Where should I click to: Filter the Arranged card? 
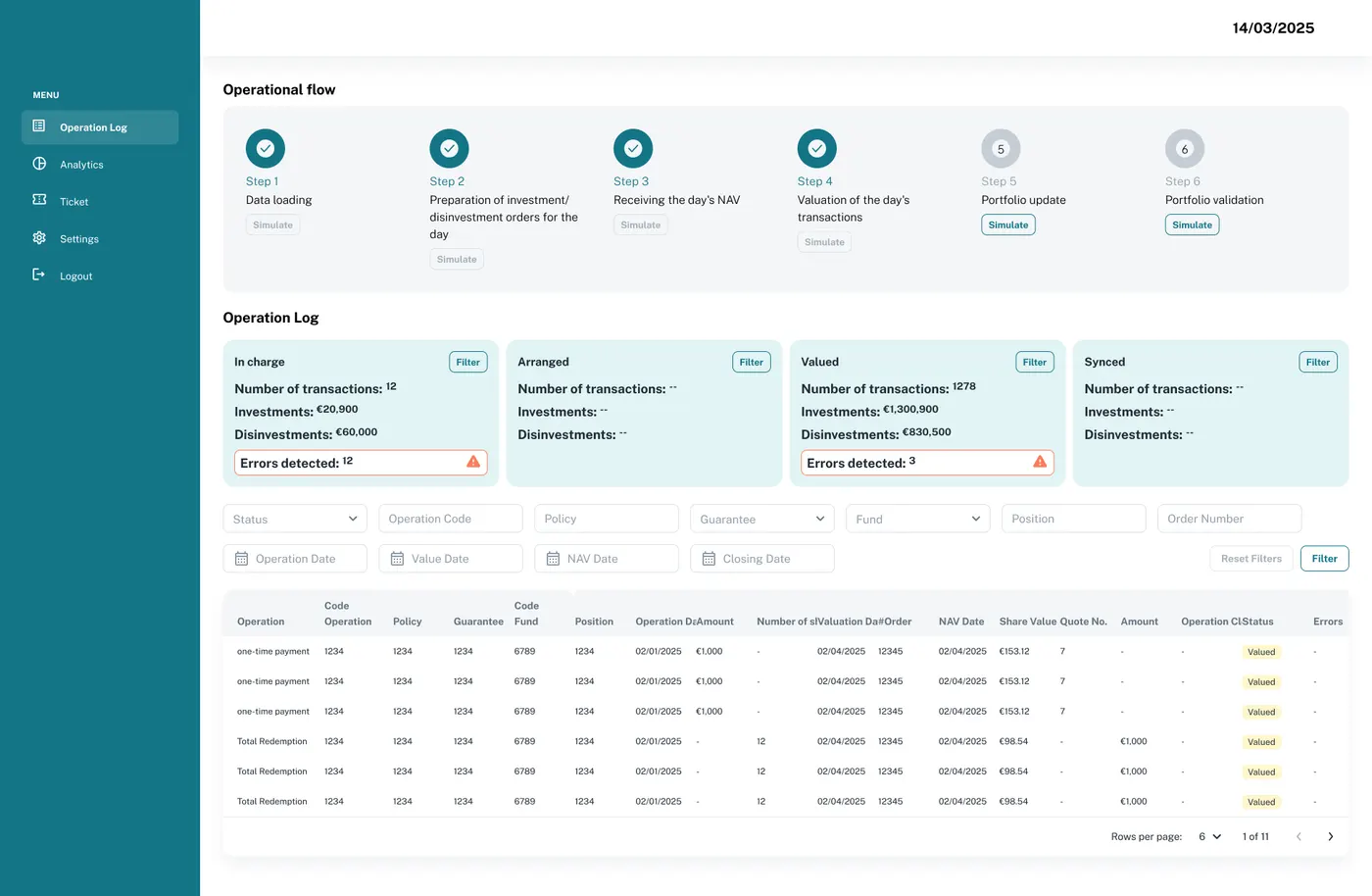click(x=752, y=362)
